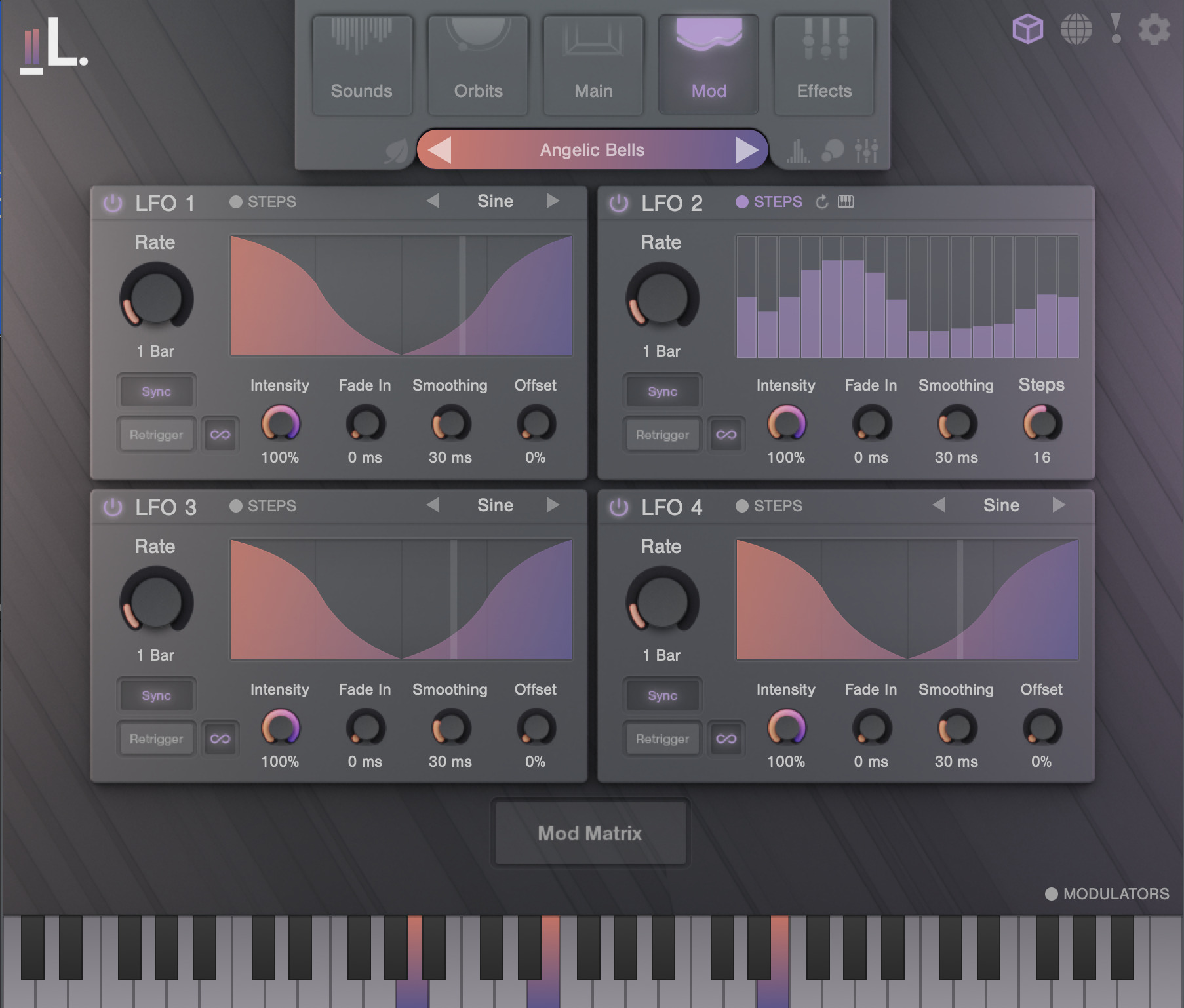The width and height of the screenshot is (1184, 1008).
Task: Switch to the Sounds tab
Action: pyautogui.click(x=362, y=66)
